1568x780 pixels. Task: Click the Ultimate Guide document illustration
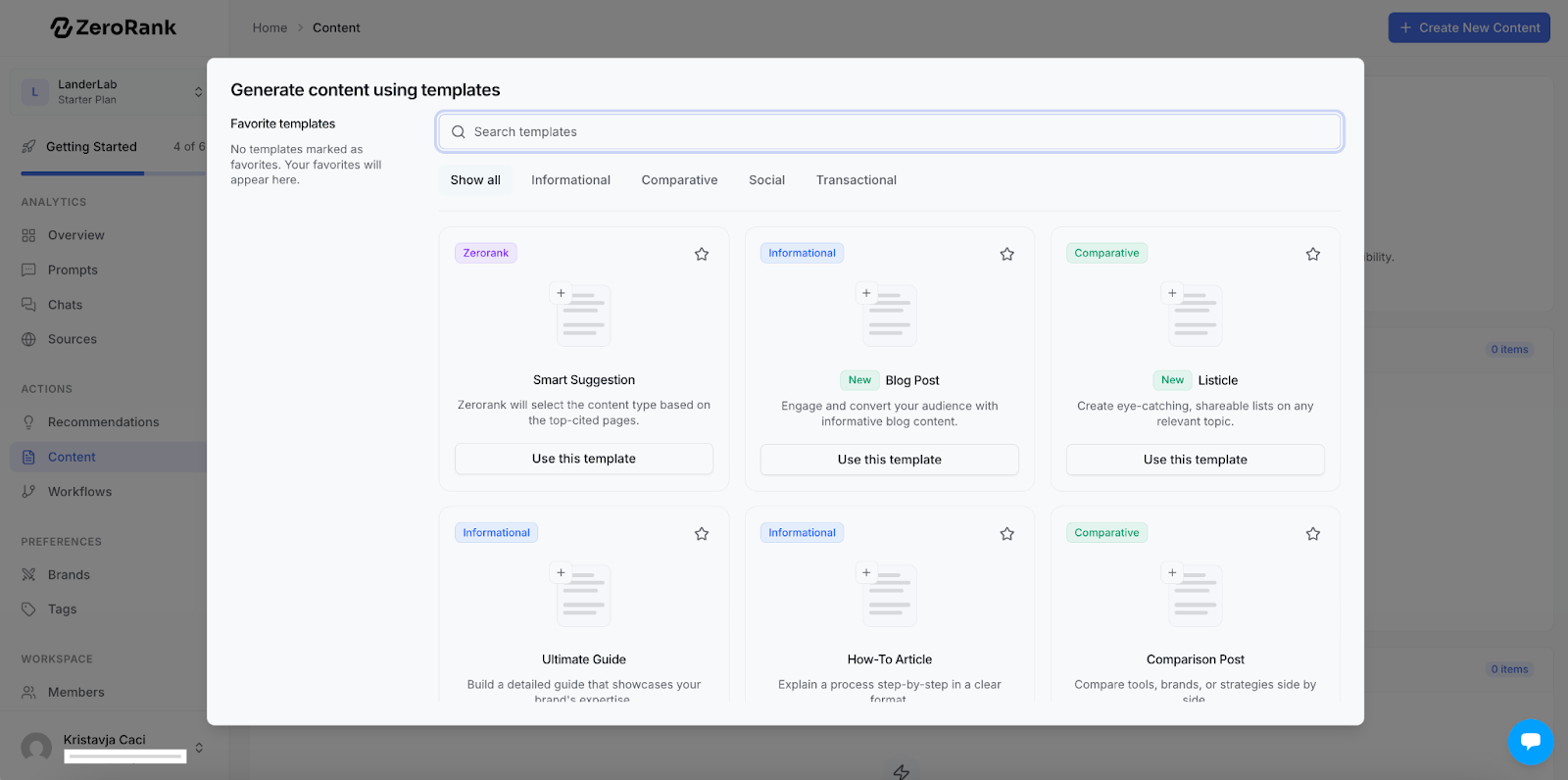coord(583,595)
